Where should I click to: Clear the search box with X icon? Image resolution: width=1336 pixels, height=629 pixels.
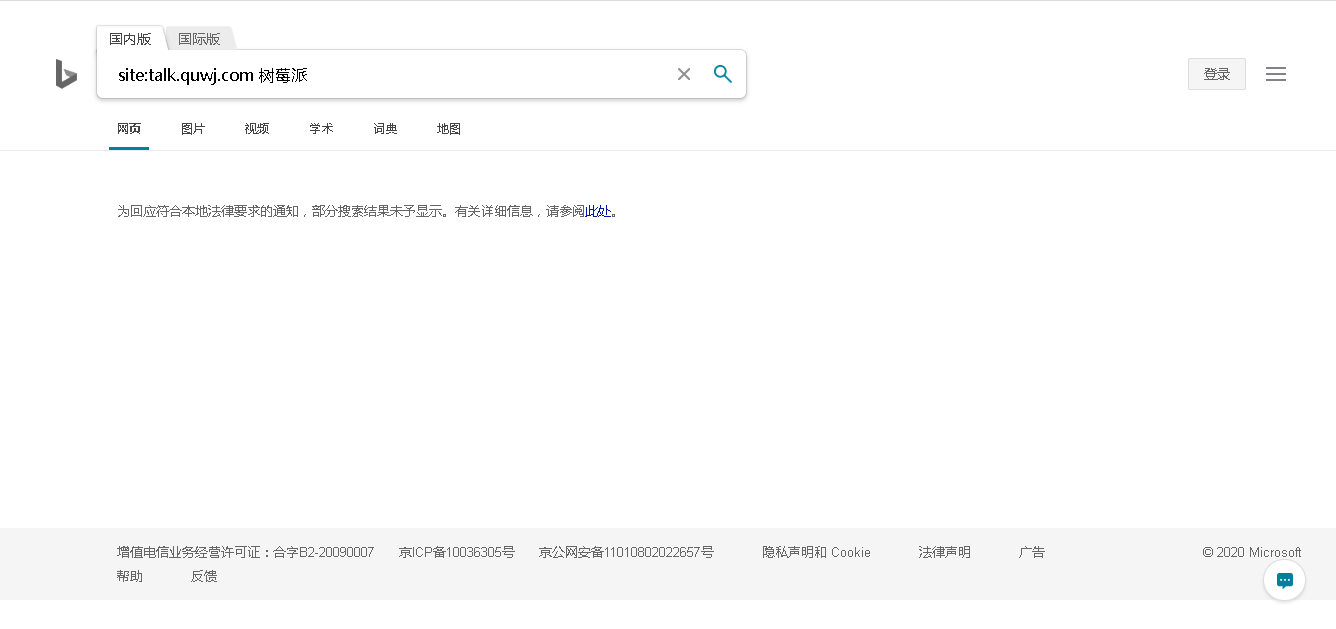coord(684,74)
